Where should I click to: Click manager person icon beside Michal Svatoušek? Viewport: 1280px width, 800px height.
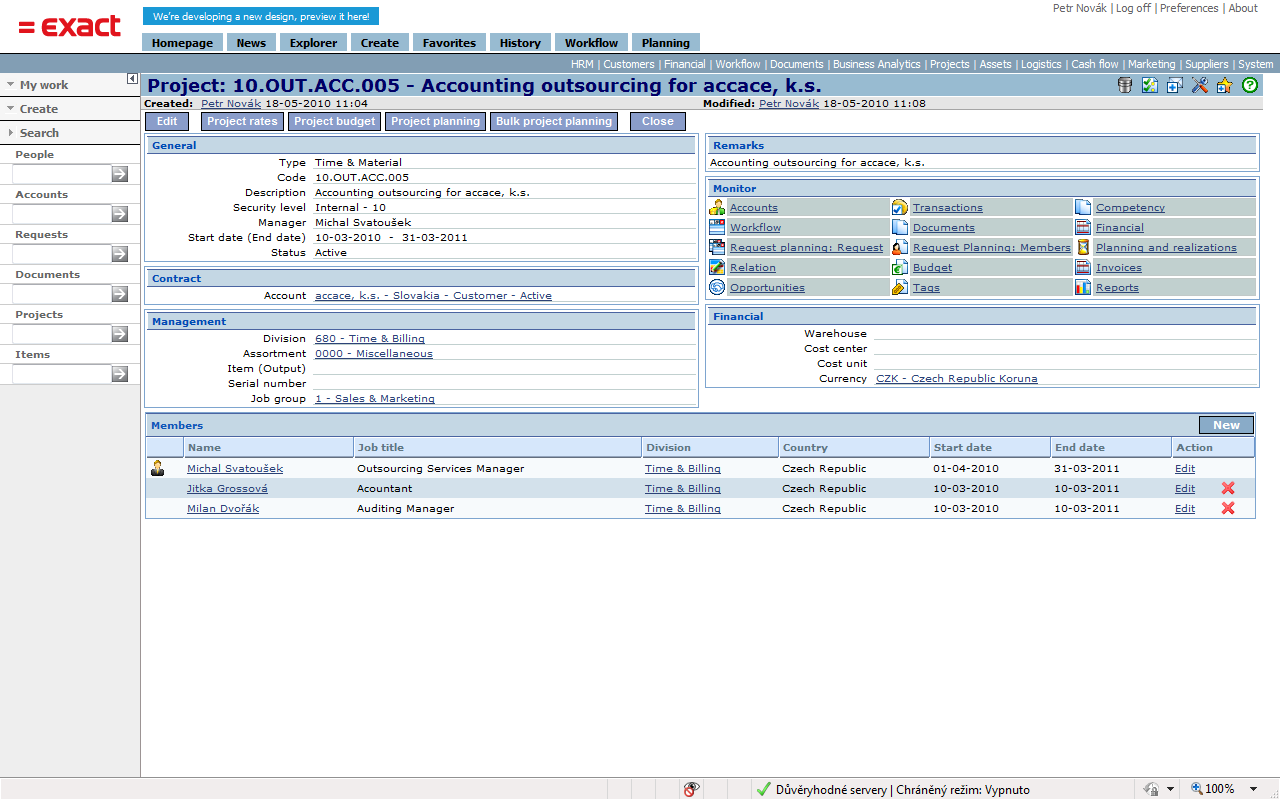point(158,468)
